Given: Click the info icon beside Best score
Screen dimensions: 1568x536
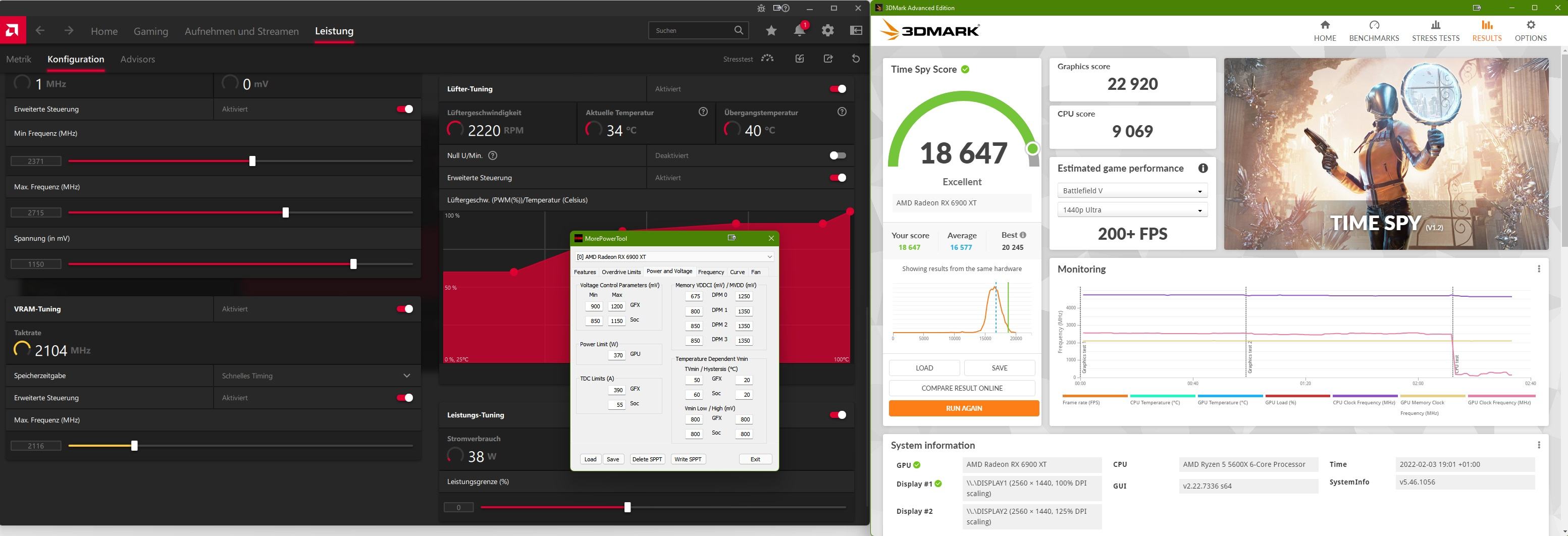Looking at the screenshot, I should click(1023, 236).
